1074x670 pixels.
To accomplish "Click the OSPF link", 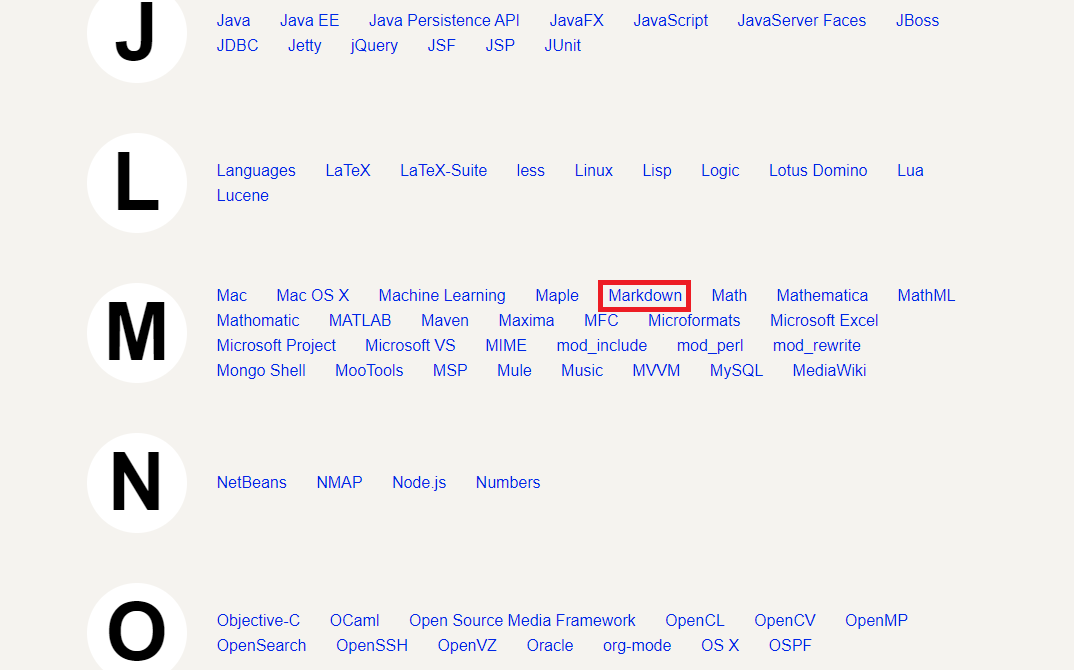I will pos(790,645).
